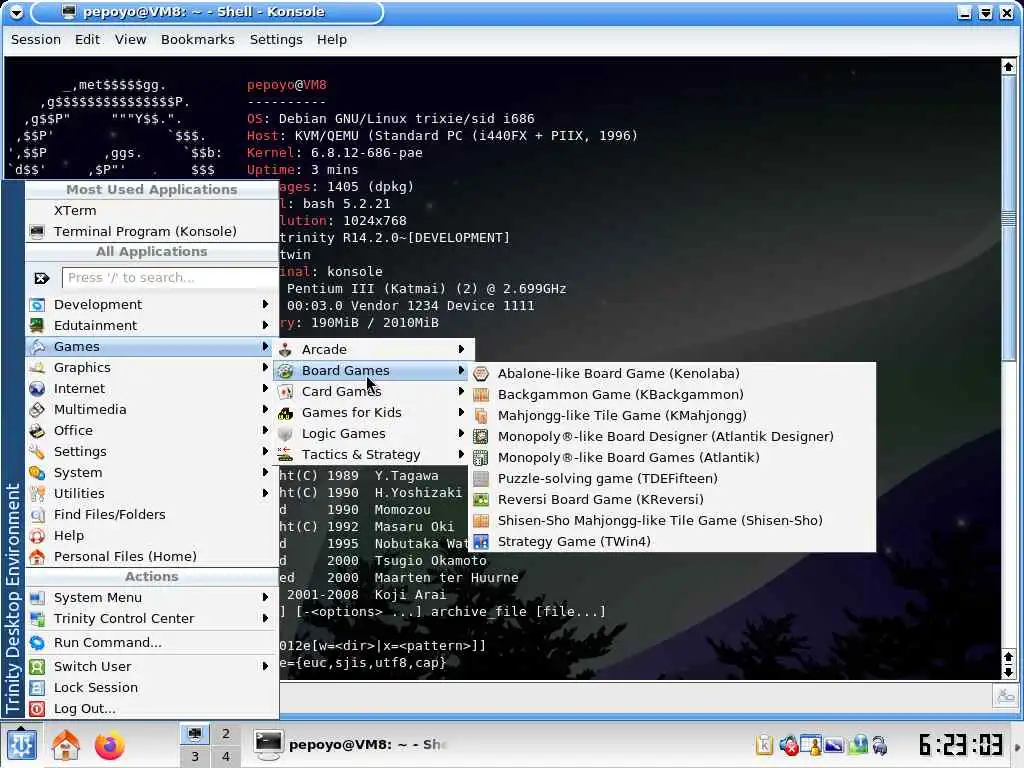This screenshot has width=1024, height=768.
Task: Click the taskbar digital clock
Action: click(x=961, y=744)
